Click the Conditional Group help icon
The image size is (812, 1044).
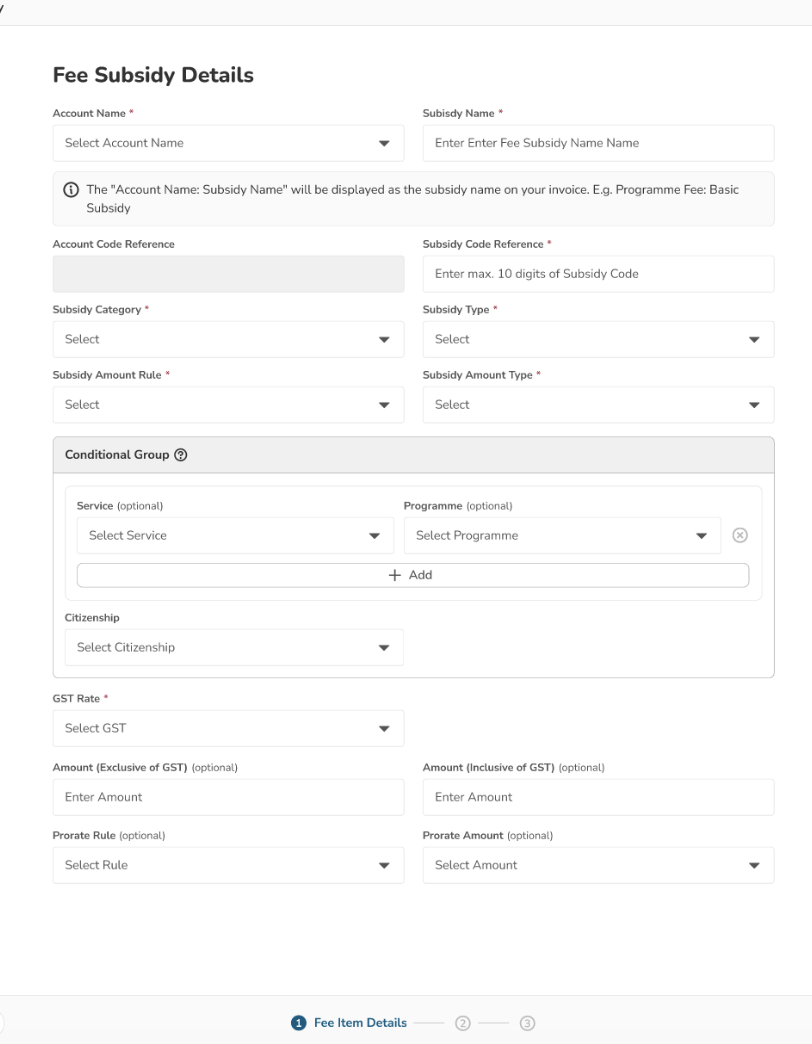tap(180, 455)
